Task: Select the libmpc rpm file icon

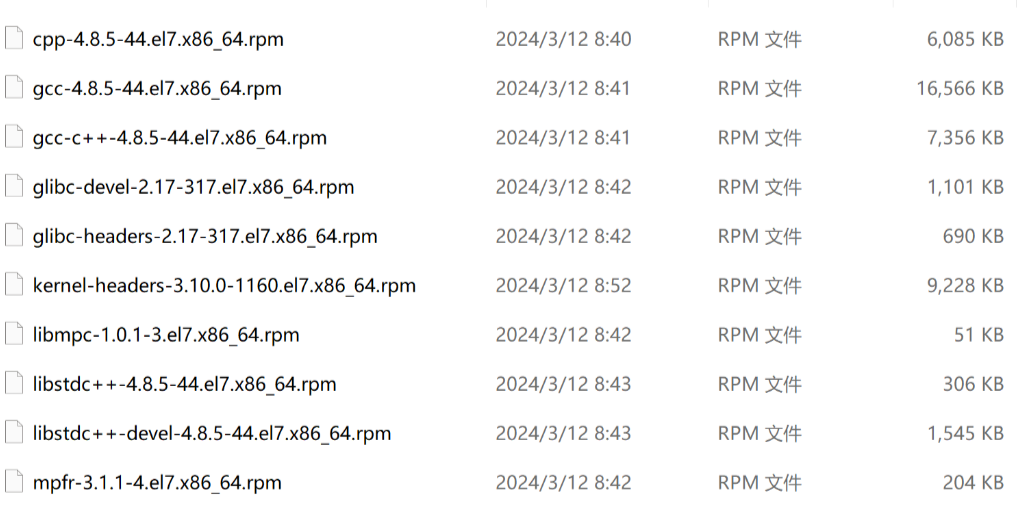Action: pyautogui.click(x=13, y=334)
